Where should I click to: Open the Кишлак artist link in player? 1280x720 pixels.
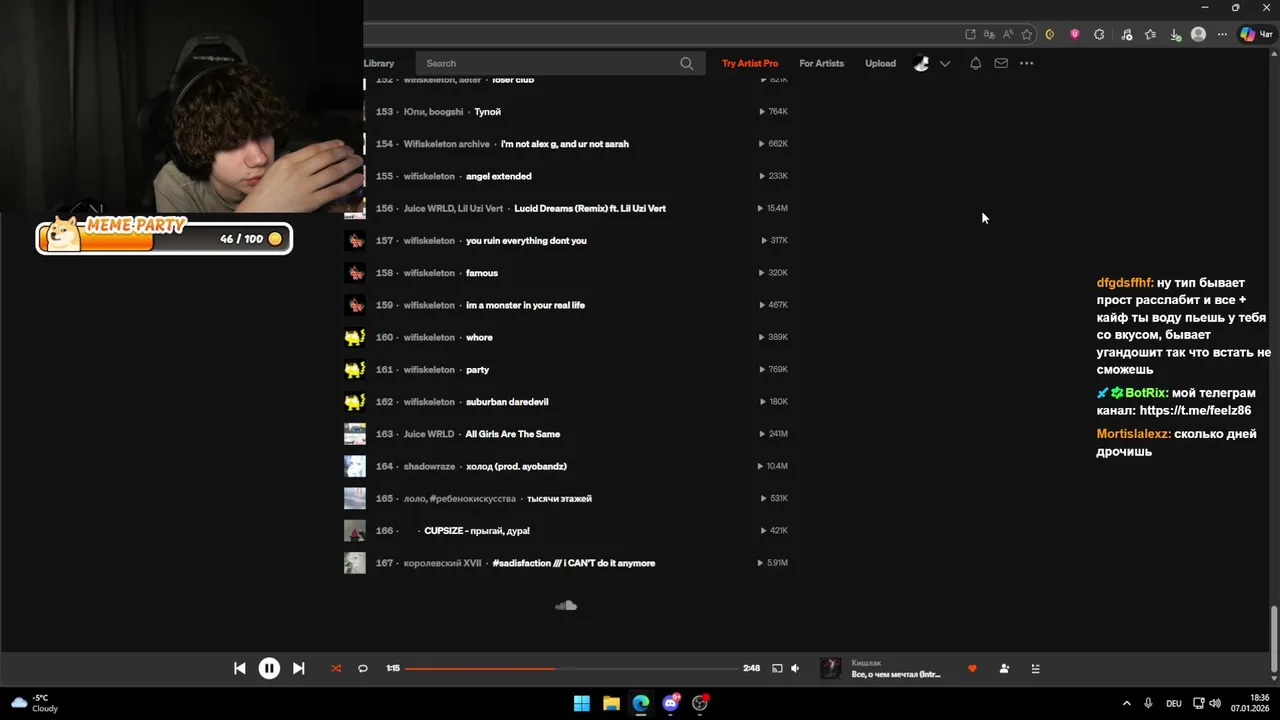pos(866,663)
